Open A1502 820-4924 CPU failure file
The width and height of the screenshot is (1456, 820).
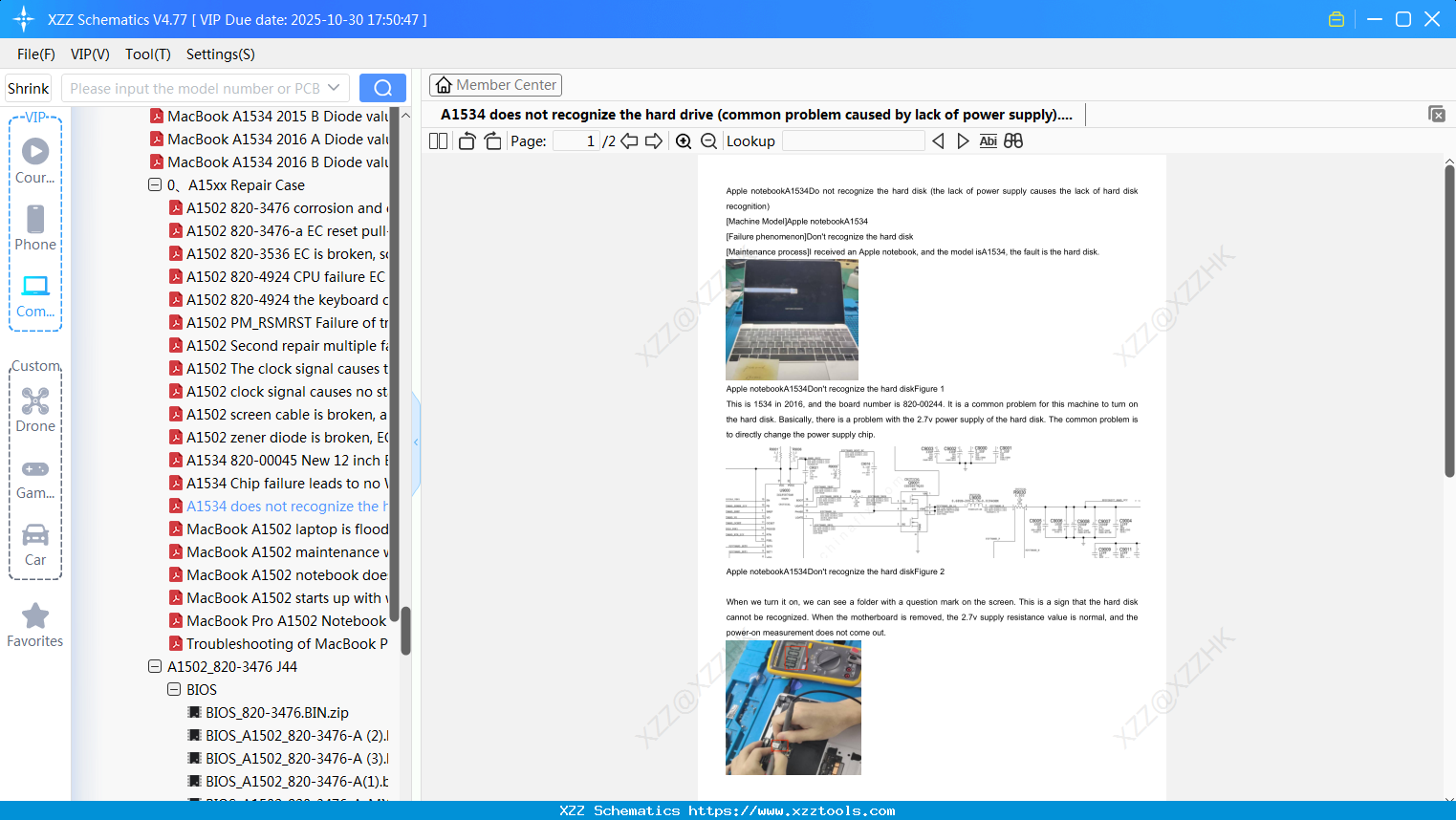[287, 276]
